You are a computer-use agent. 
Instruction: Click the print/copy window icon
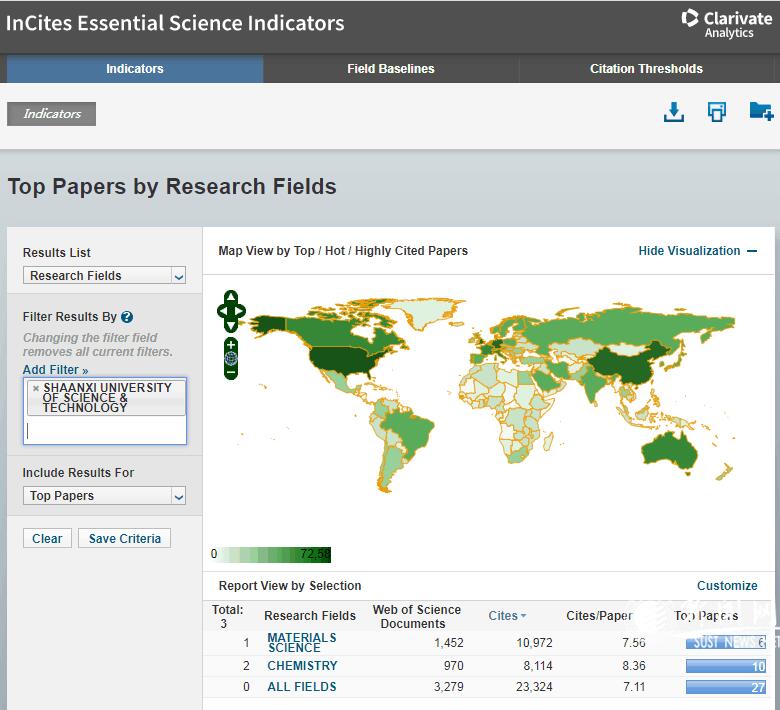[717, 112]
